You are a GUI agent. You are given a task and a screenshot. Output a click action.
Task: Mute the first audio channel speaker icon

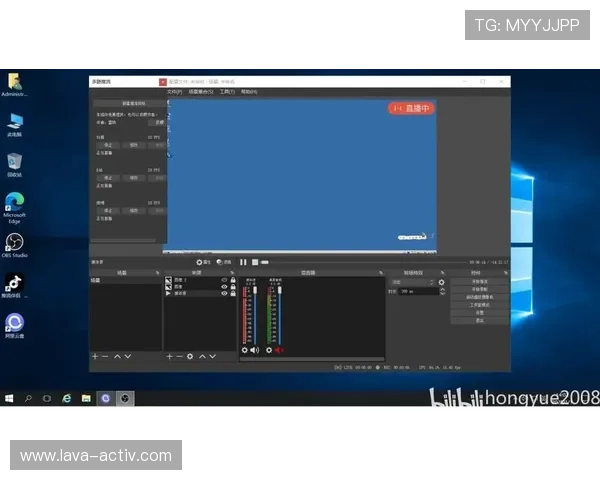[254, 350]
